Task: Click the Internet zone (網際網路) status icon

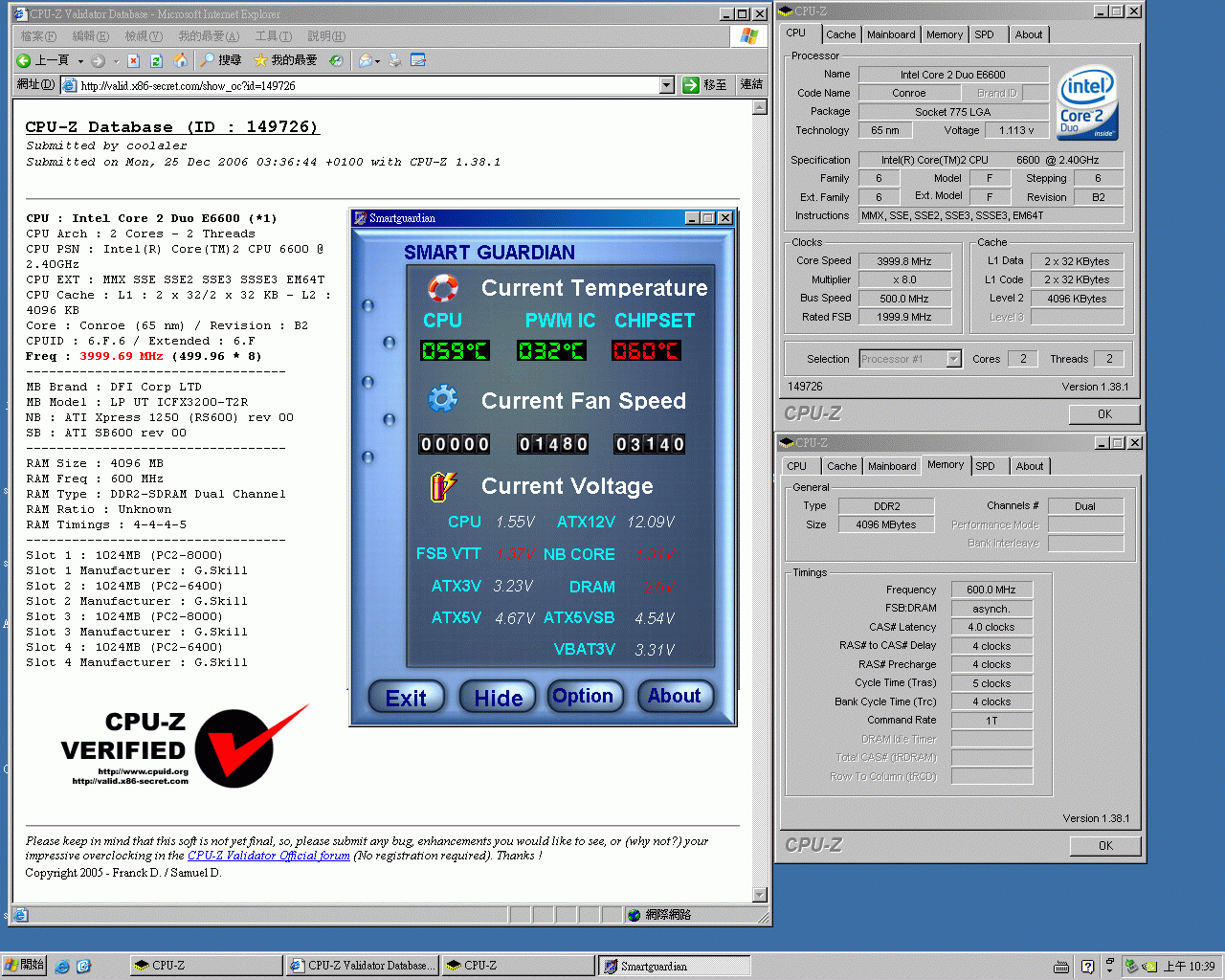Action: click(x=635, y=915)
